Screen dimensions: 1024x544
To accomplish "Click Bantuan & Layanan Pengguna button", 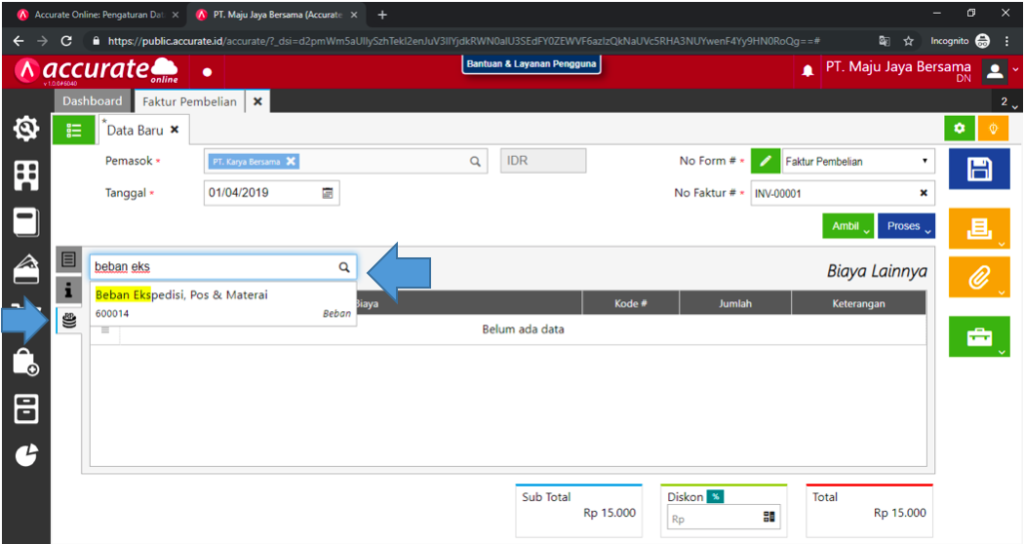I will pyautogui.click(x=531, y=64).
